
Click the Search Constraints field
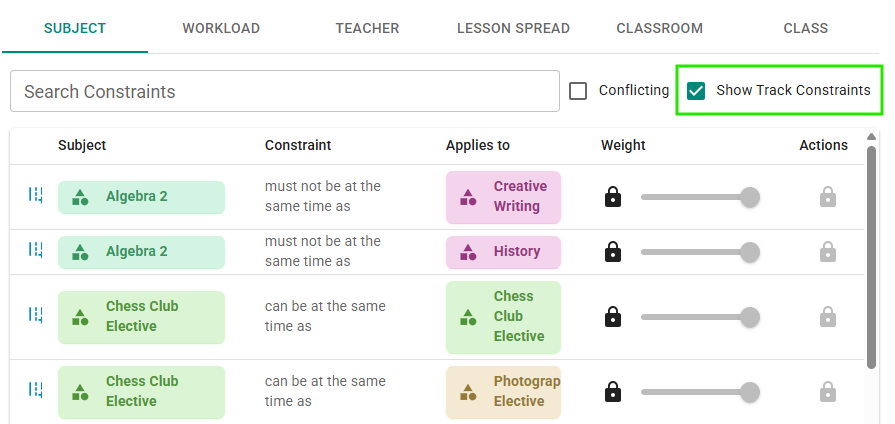284,91
